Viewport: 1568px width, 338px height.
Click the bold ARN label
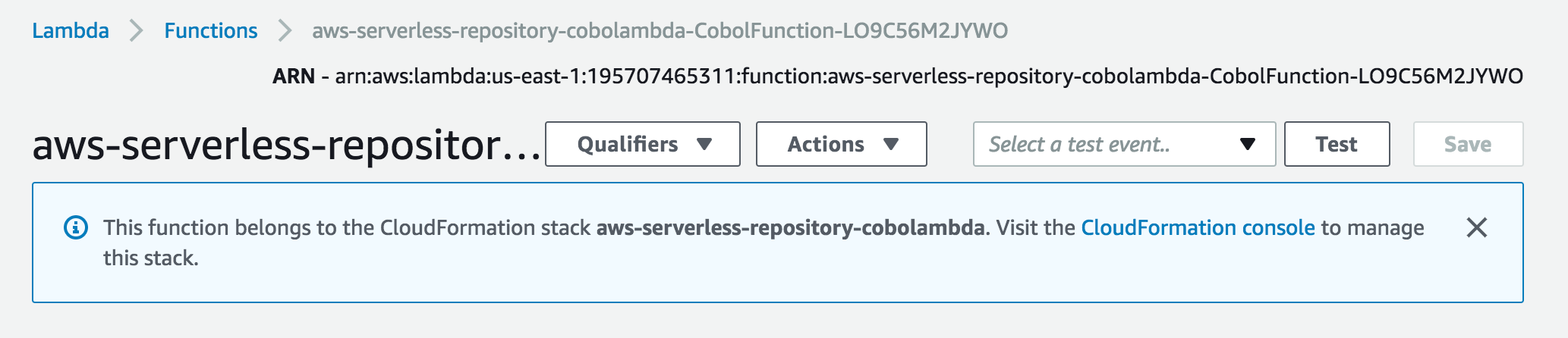coord(294,77)
